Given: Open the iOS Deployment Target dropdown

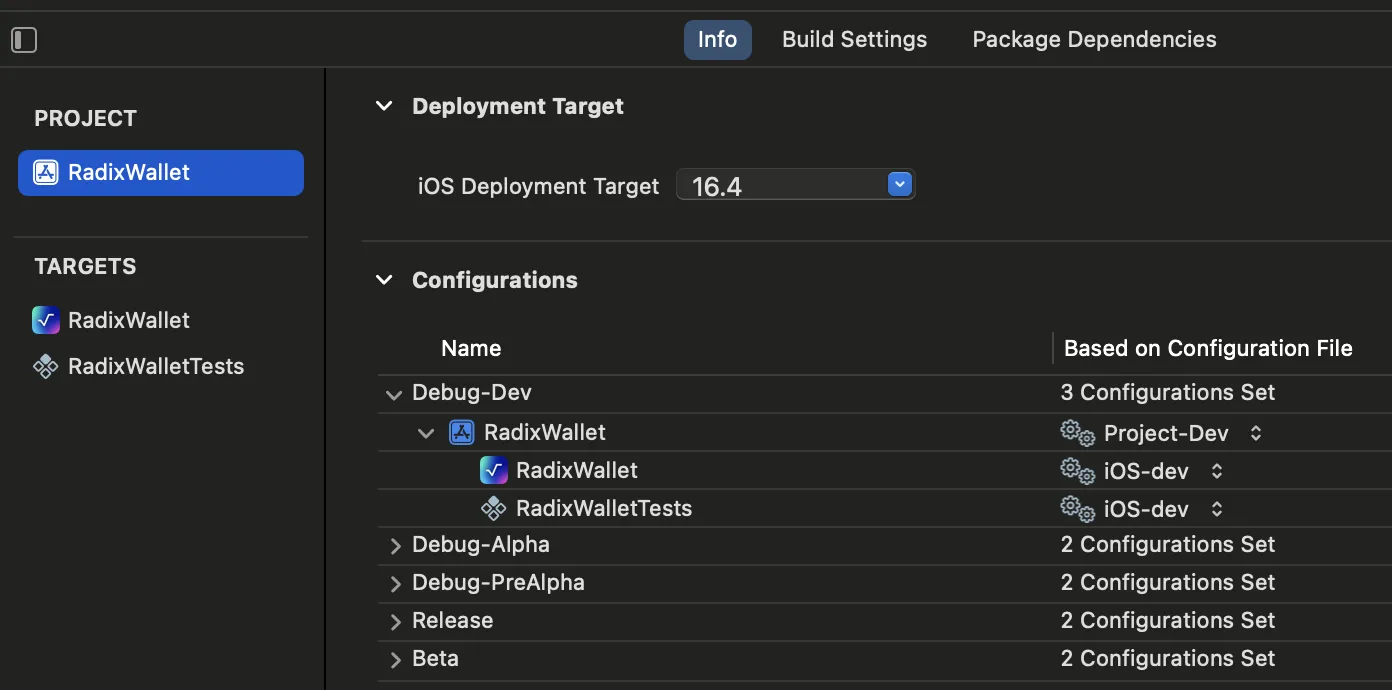Looking at the screenshot, I should tap(900, 185).
